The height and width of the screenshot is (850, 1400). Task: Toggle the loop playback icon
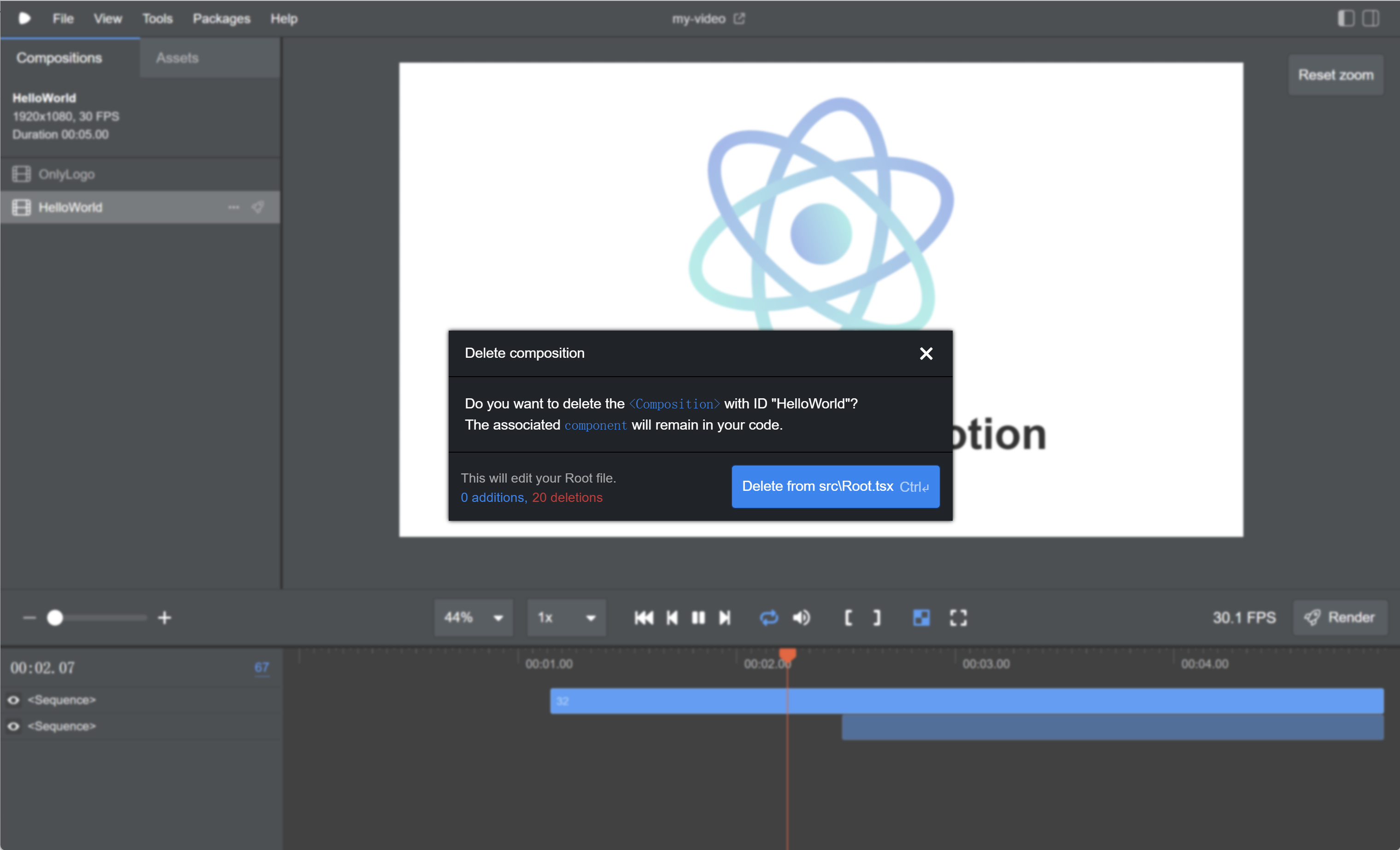click(768, 617)
